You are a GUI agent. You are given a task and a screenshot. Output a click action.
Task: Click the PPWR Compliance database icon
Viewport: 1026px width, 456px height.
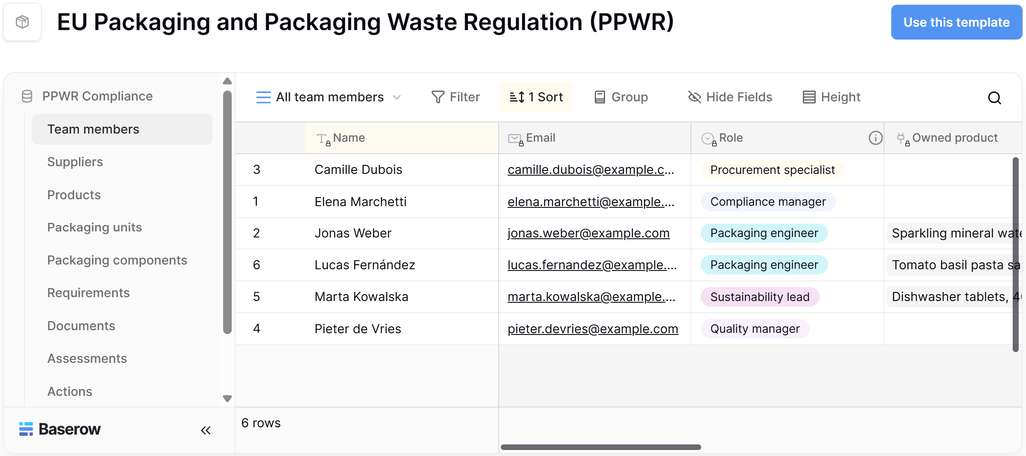tap(27, 97)
